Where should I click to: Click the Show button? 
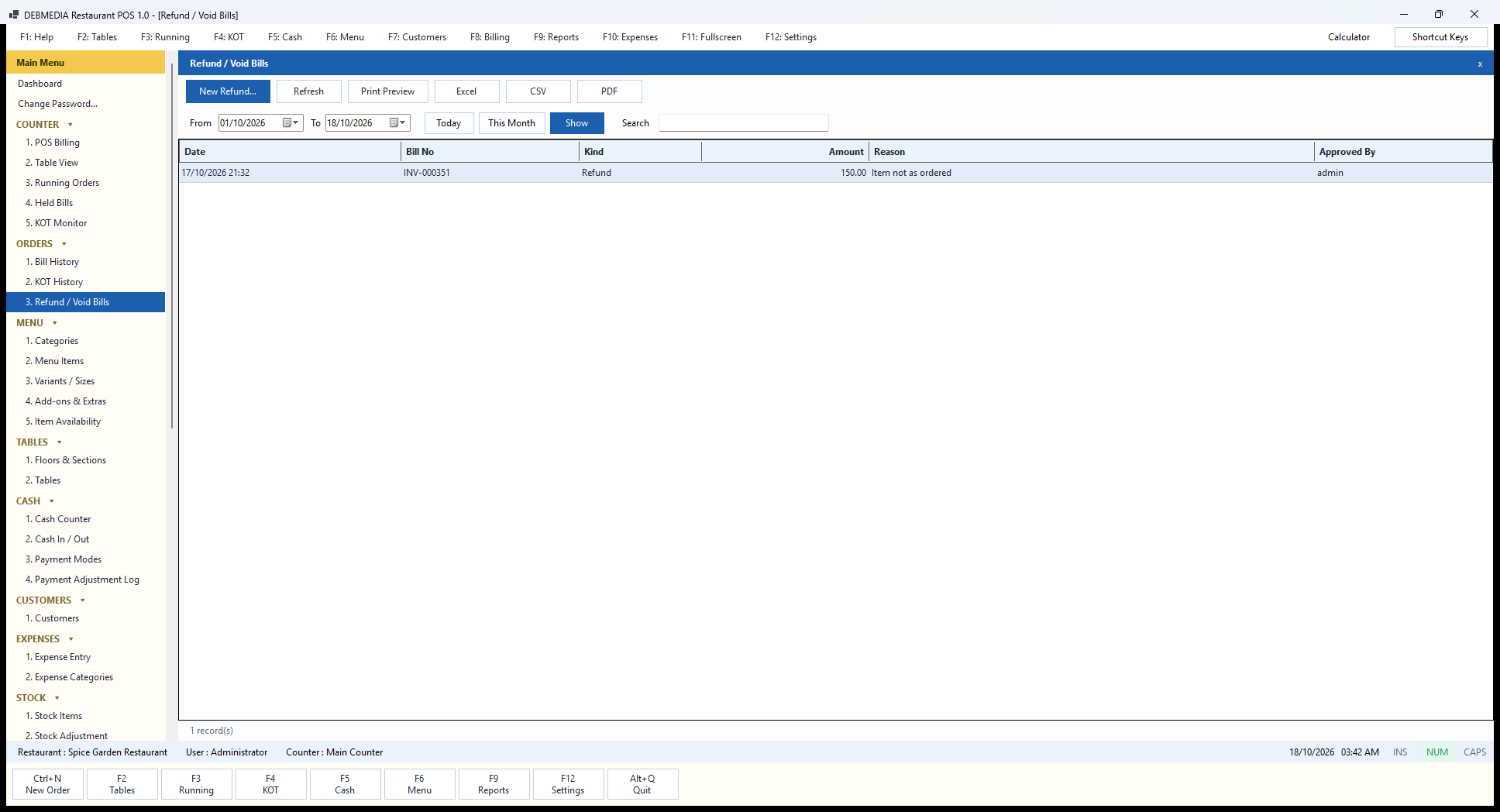576,123
